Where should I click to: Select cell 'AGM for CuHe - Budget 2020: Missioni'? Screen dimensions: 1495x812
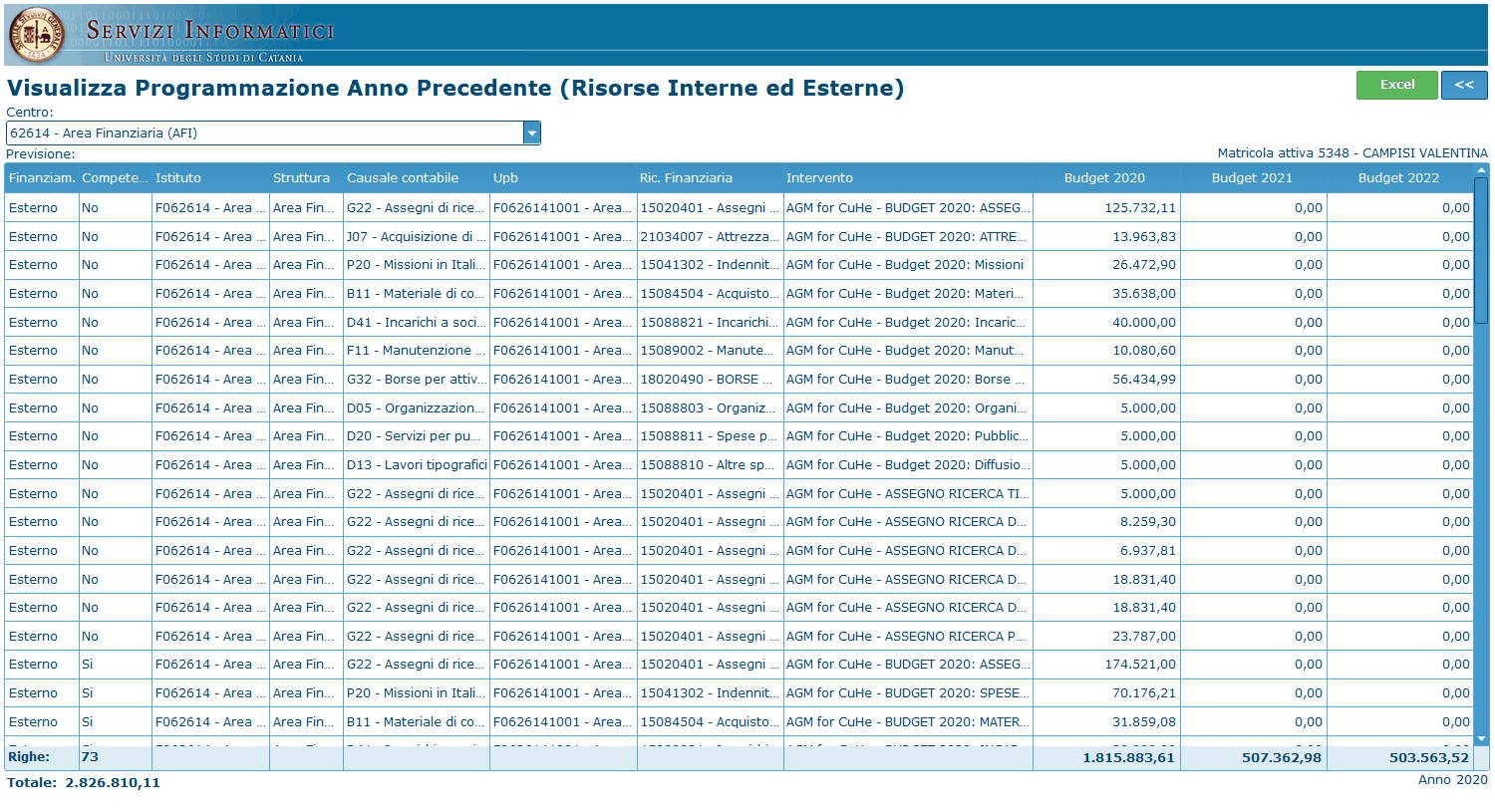coord(908,265)
